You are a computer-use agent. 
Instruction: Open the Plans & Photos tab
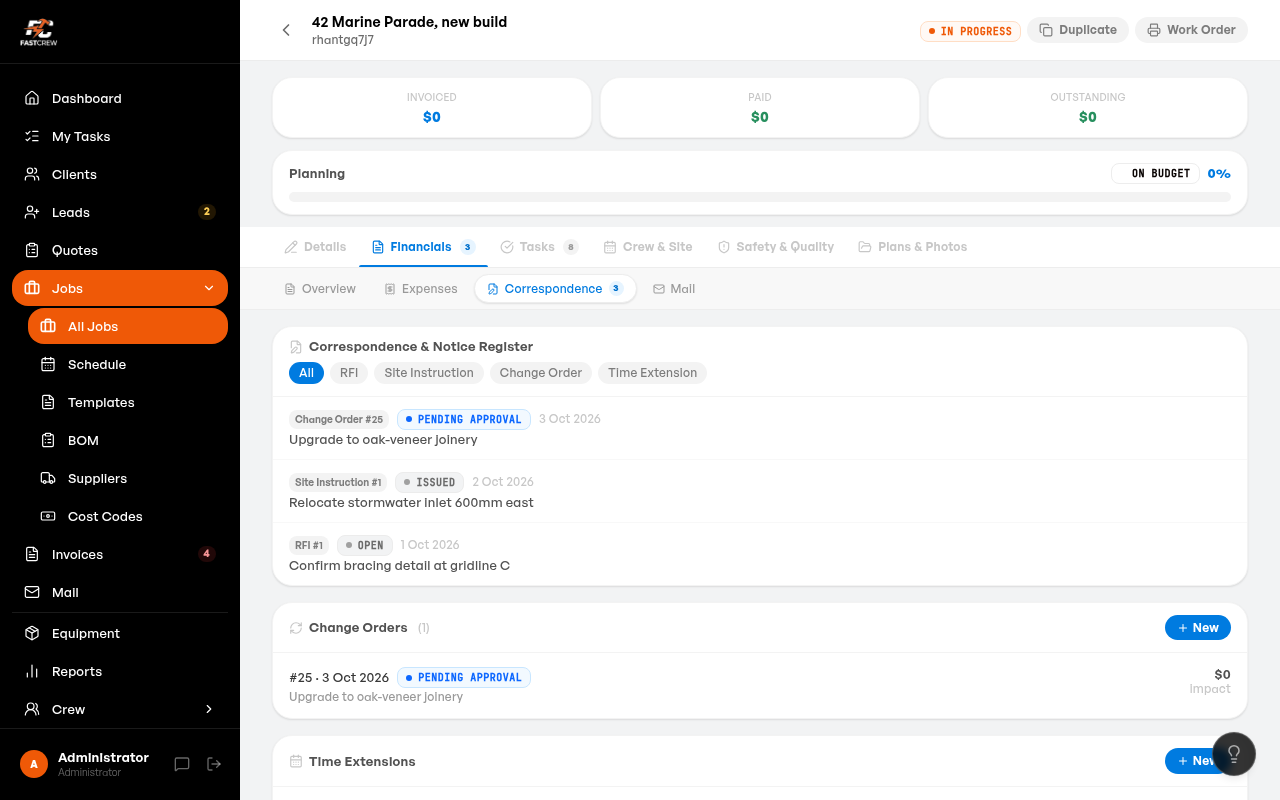pos(913,247)
